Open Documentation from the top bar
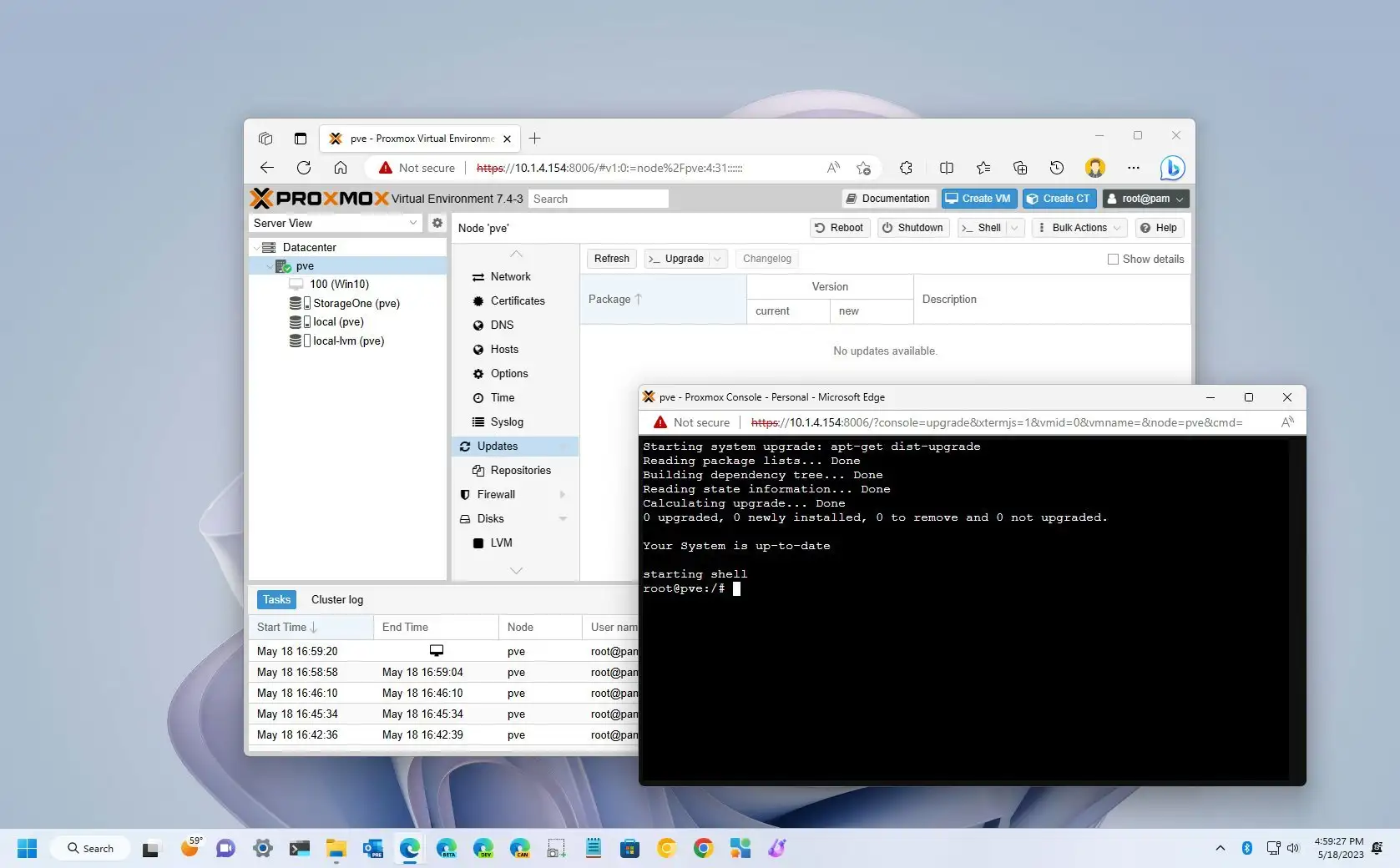1400x868 pixels. [x=887, y=198]
